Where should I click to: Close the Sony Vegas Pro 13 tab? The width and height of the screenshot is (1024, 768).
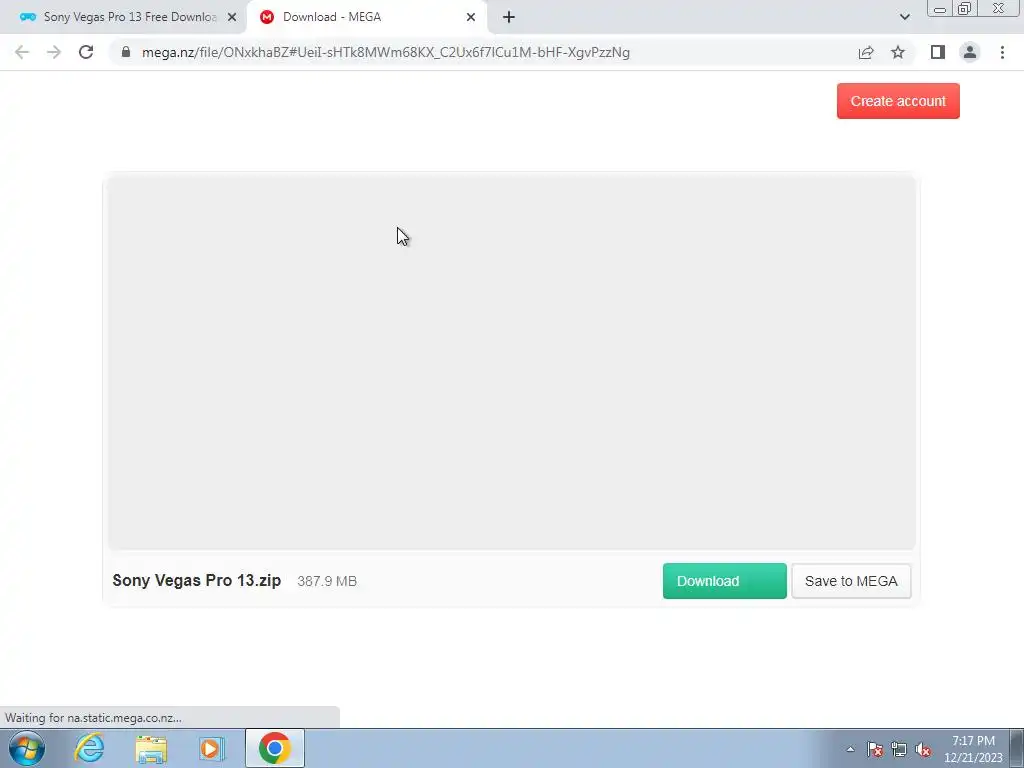[x=232, y=17]
